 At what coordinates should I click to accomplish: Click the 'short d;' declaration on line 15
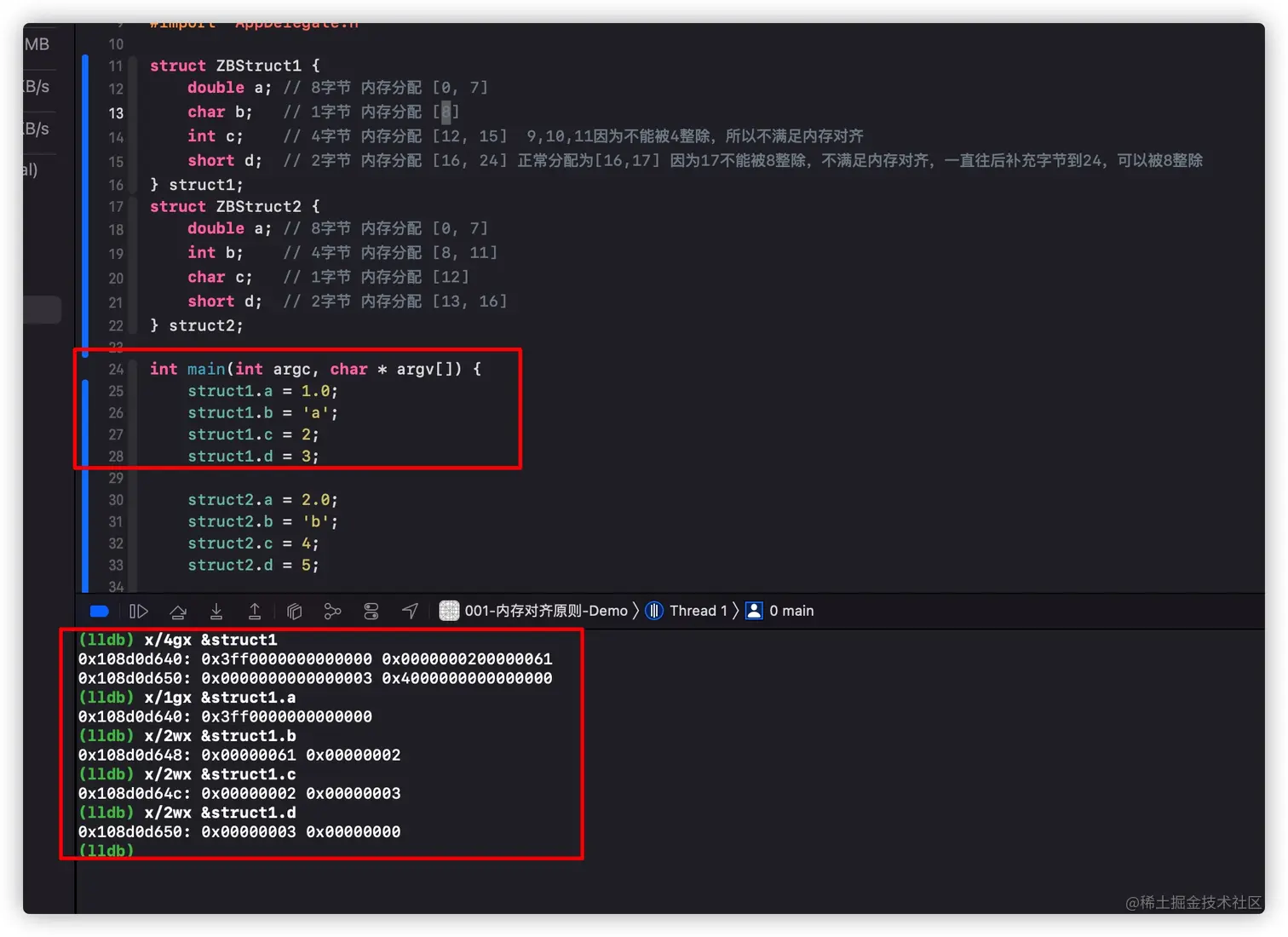(225, 160)
